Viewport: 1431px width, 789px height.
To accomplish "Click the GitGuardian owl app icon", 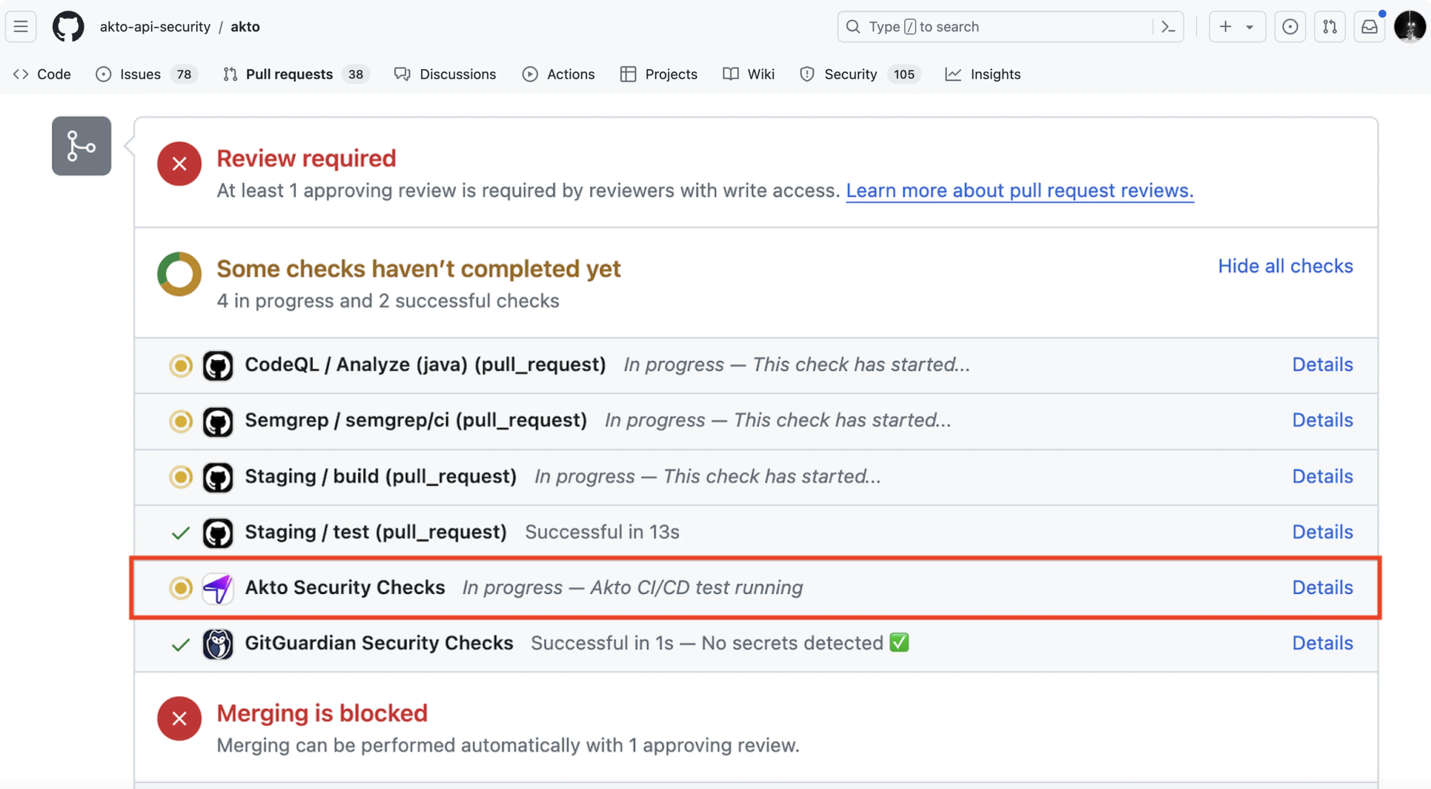I will tap(218, 644).
